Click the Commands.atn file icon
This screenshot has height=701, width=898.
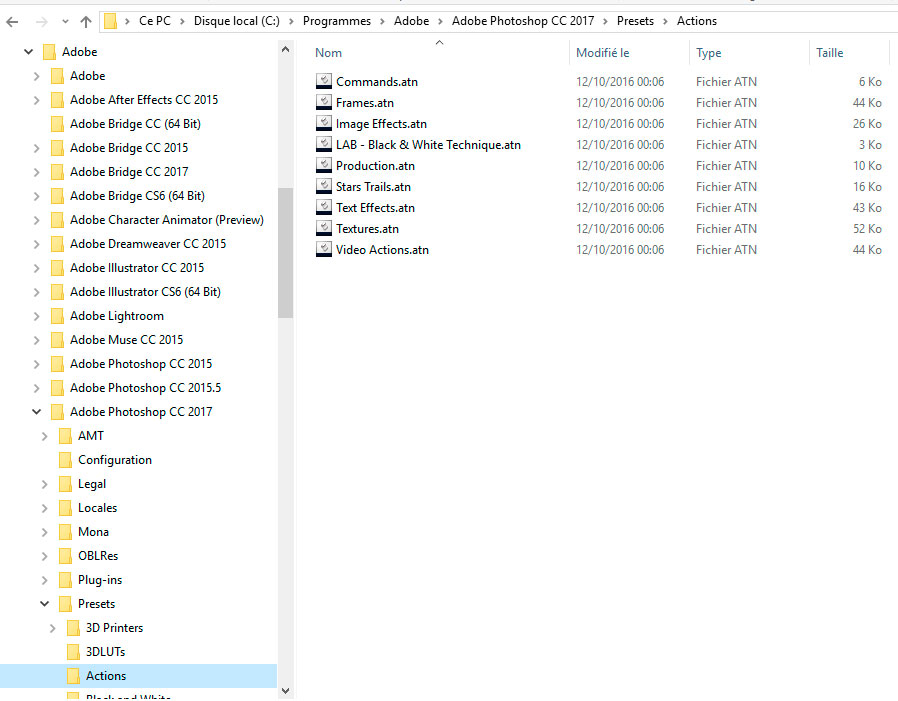coord(323,81)
